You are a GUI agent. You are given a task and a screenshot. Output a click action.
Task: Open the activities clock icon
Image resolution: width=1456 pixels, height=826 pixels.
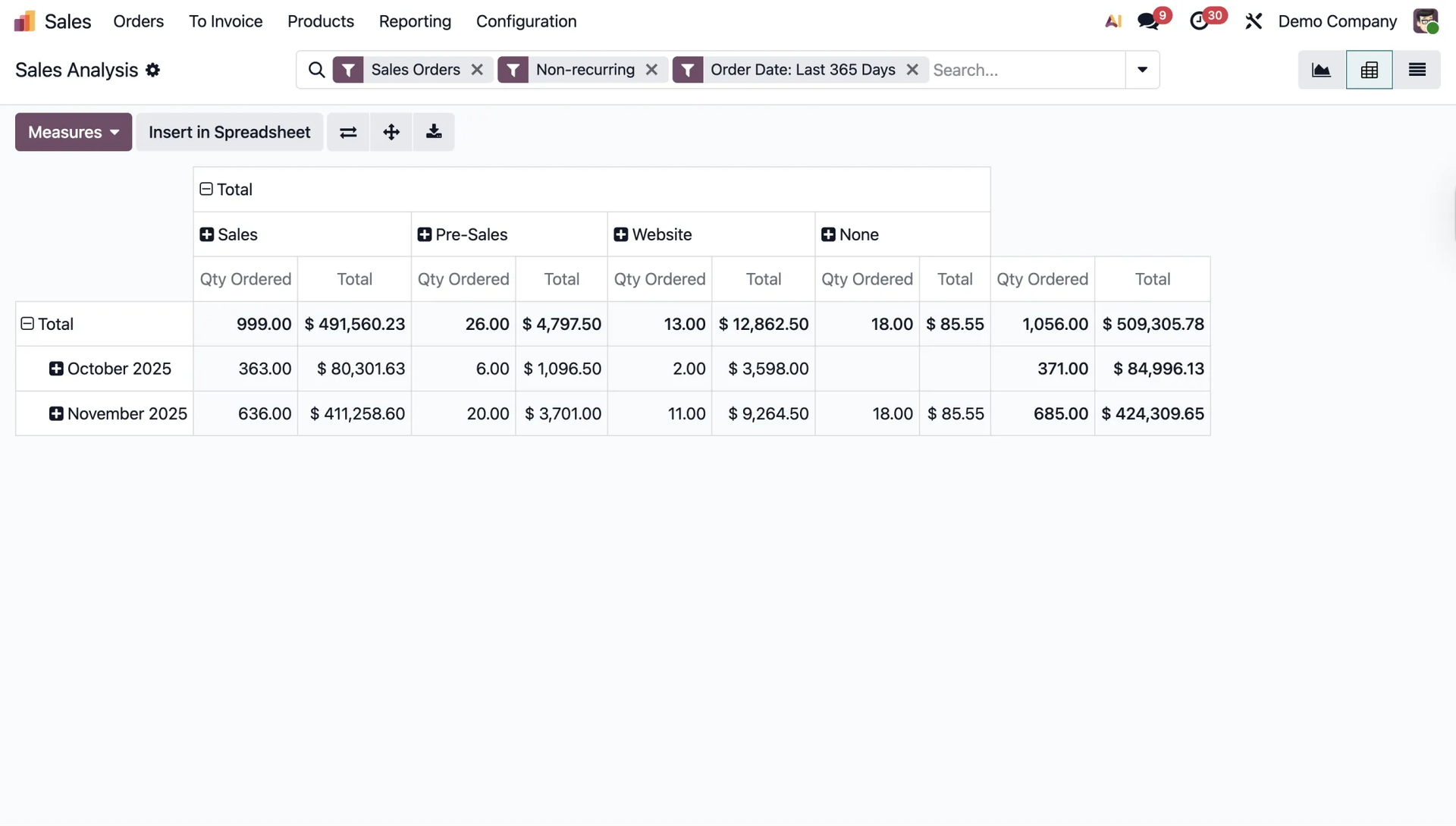pos(1199,21)
